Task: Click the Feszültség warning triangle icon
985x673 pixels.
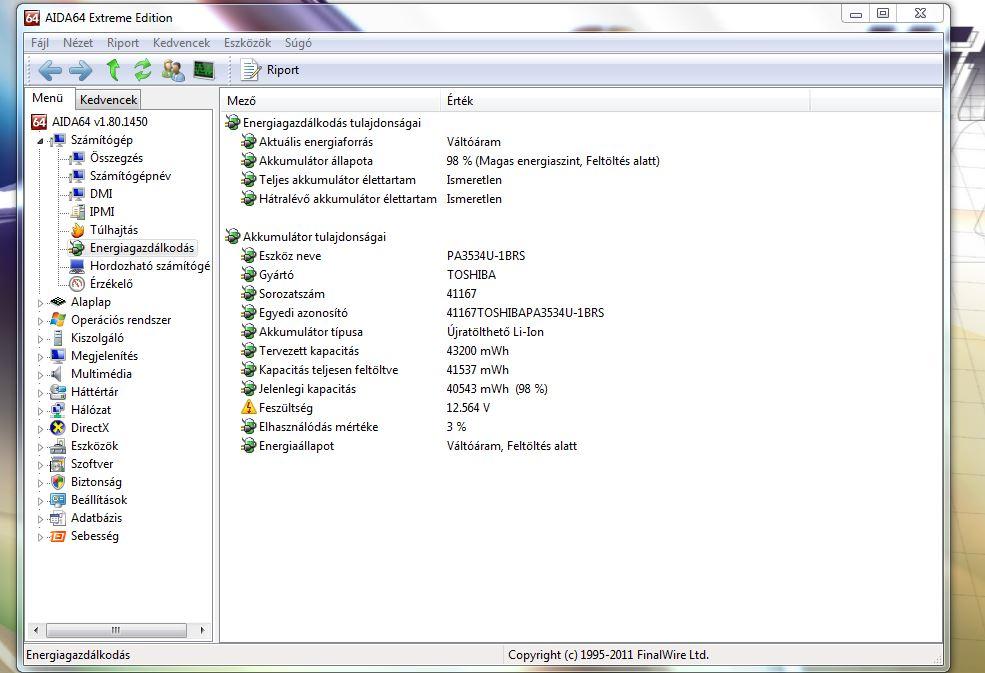Action: pyautogui.click(x=249, y=407)
